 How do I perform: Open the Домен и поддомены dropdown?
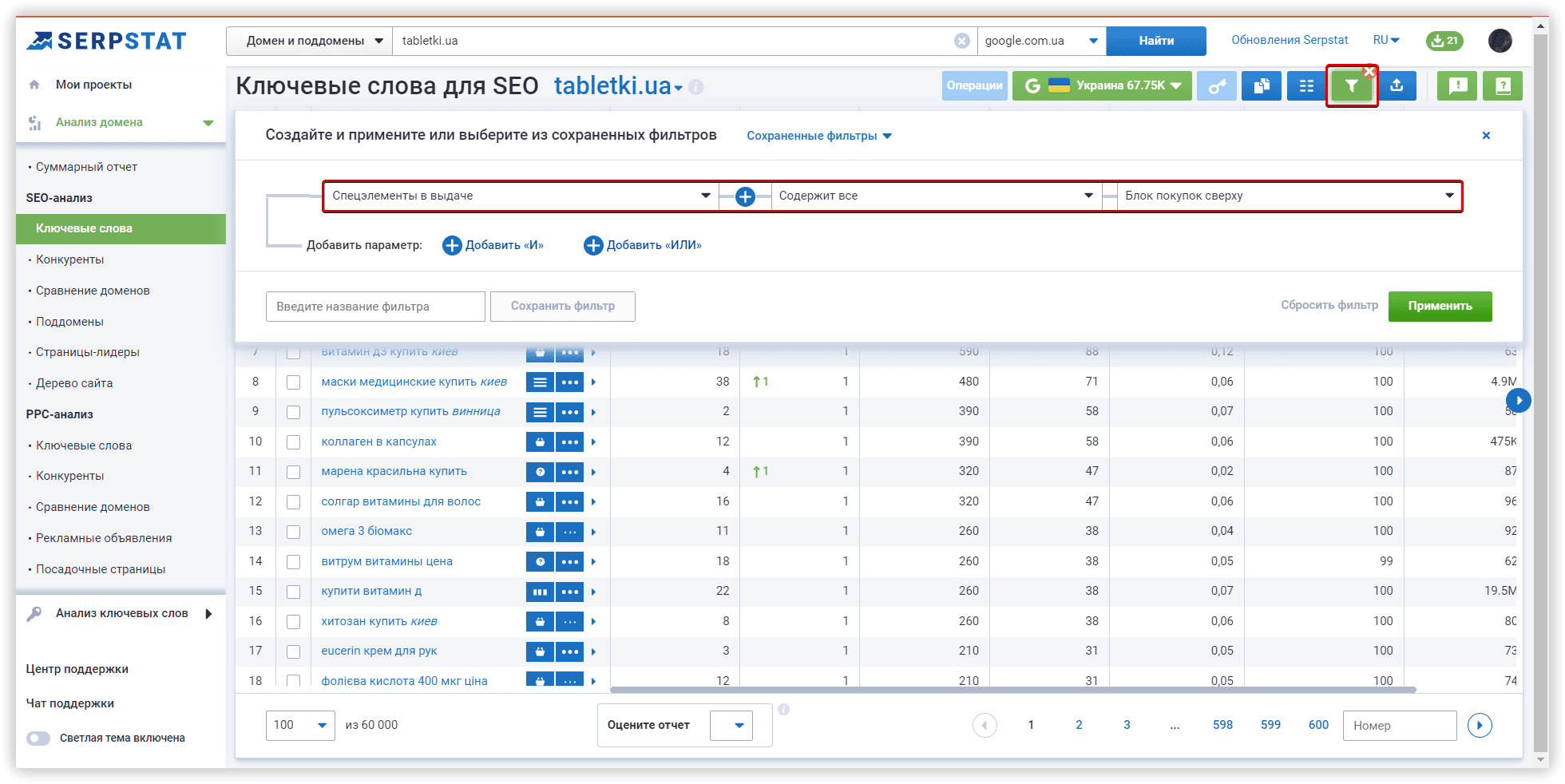[310, 41]
